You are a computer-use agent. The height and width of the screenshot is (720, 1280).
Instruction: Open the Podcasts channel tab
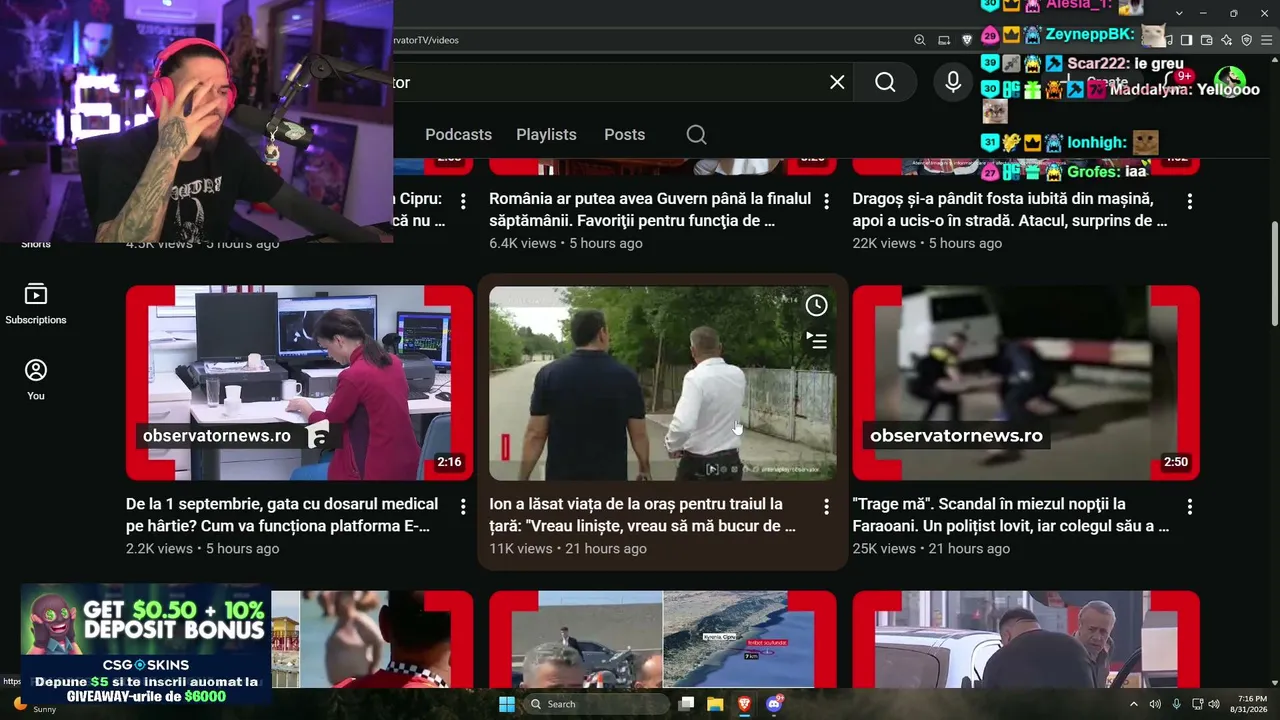point(458,134)
